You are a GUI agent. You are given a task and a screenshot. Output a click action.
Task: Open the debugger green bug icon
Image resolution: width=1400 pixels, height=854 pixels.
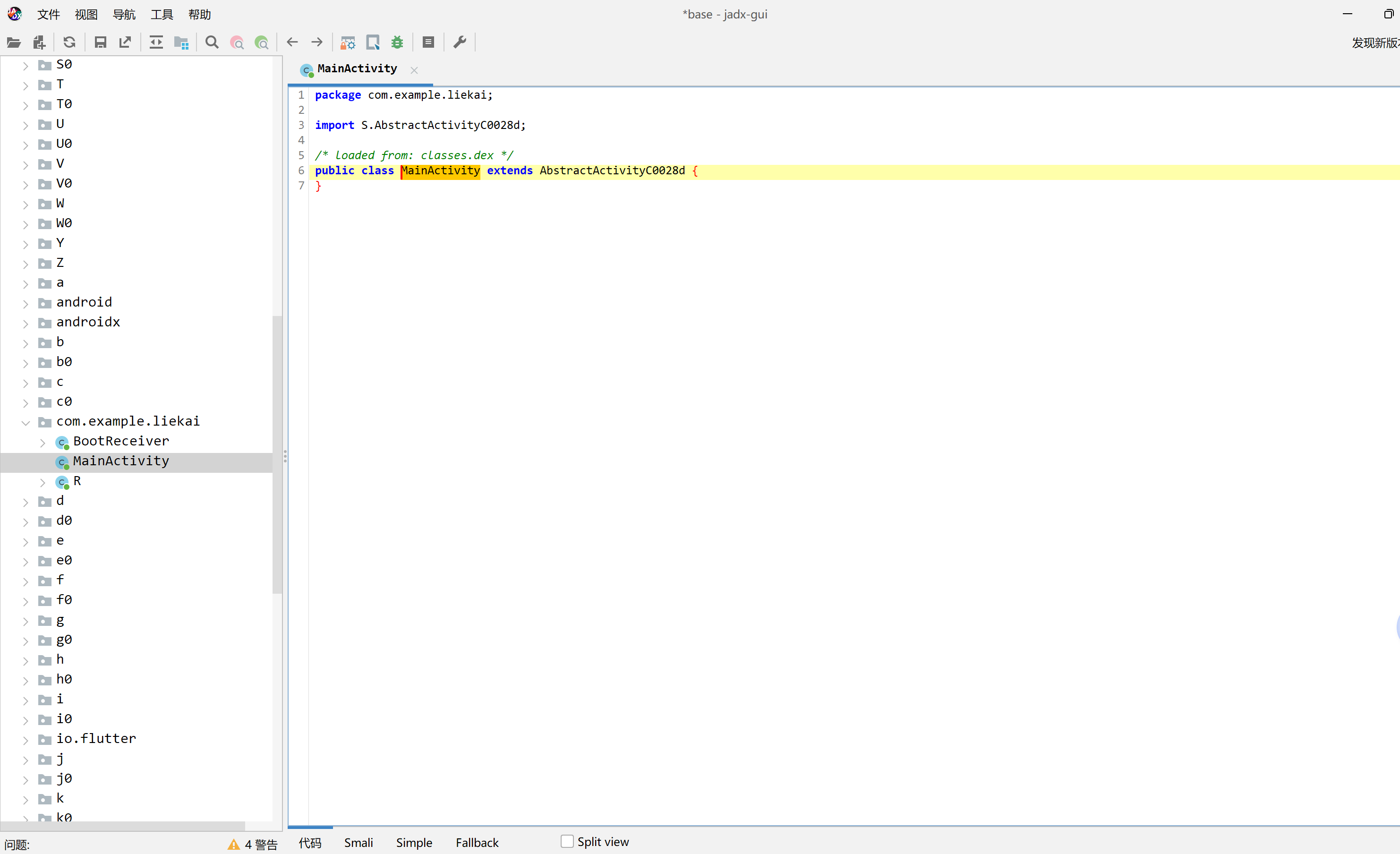(x=397, y=42)
